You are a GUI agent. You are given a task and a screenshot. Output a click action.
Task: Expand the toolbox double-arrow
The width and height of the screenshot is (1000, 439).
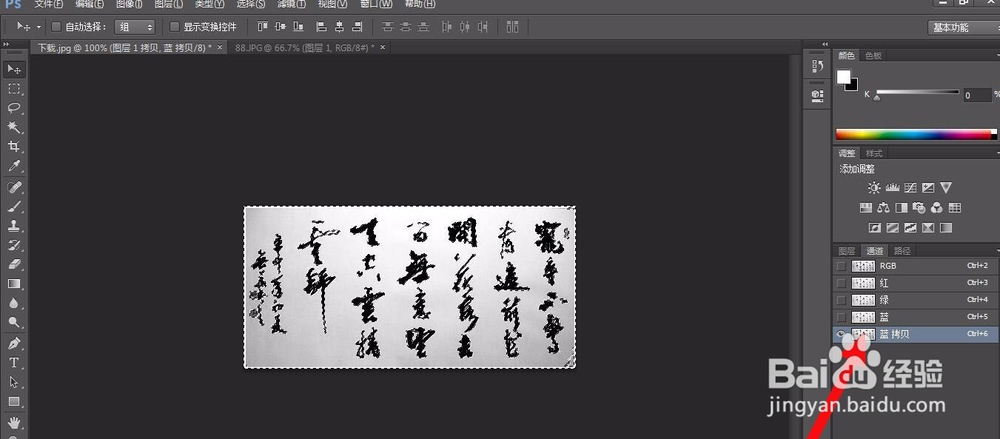[6, 44]
